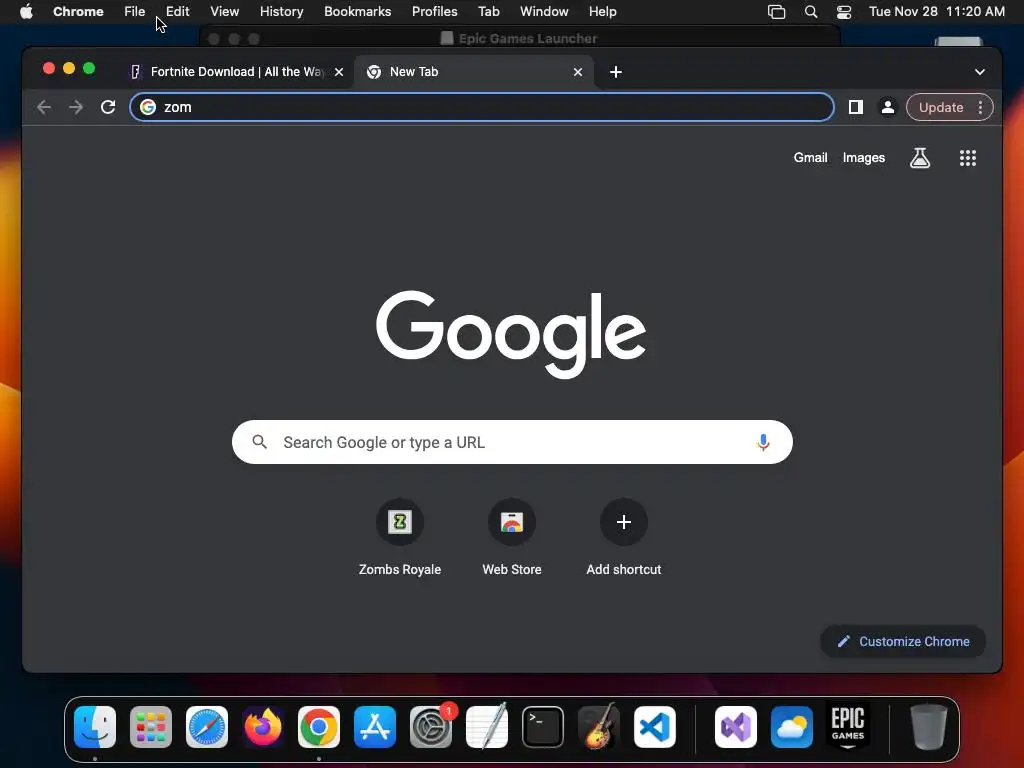Open a new tab with the plus button

tap(616, 72)
